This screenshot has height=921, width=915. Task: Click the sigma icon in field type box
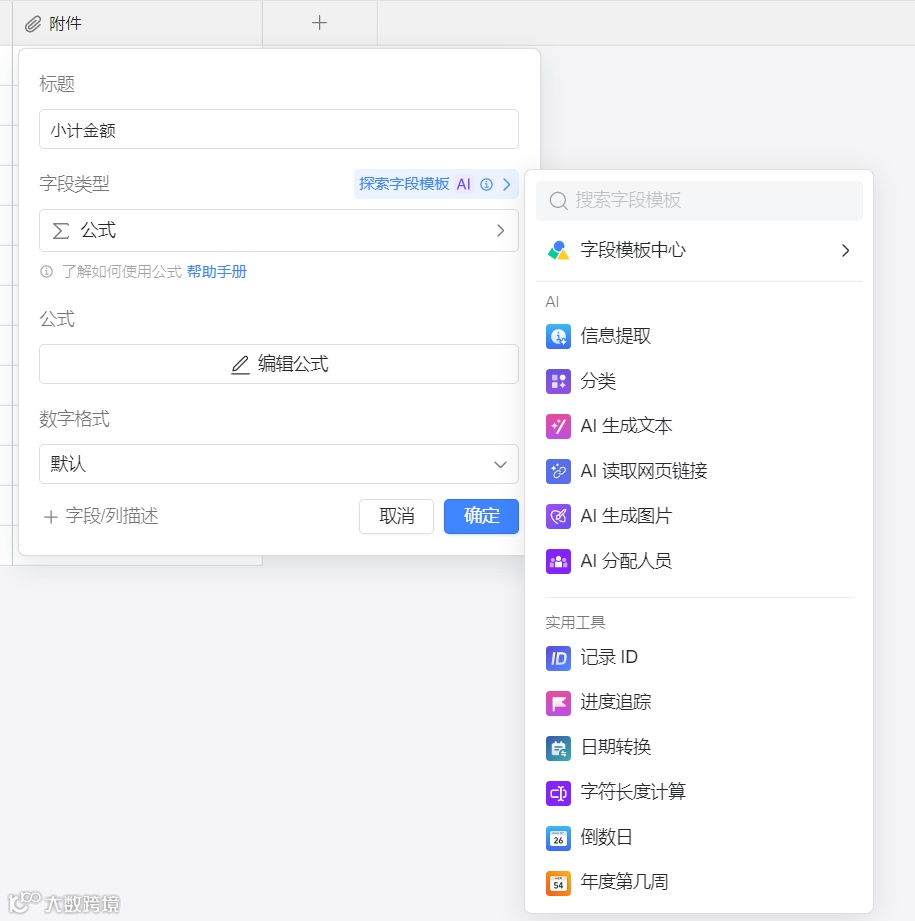coord(60,231)
